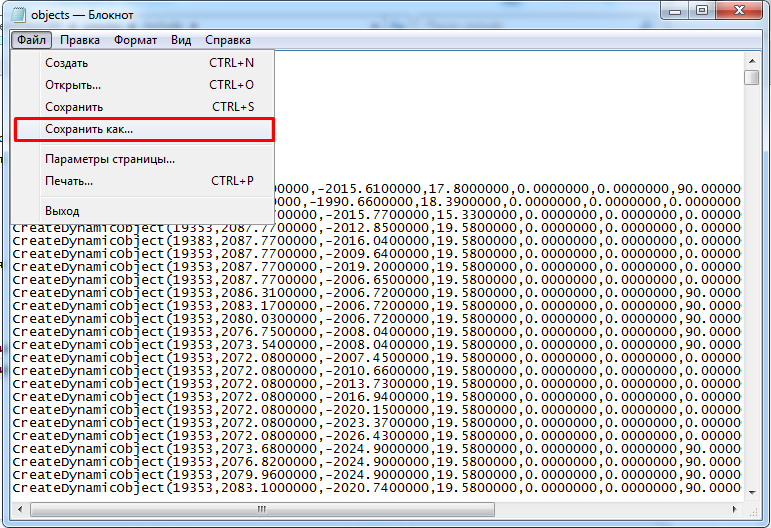This screenshot has height=528, width=771.
Task: Click the line with 2073.6800000,-2024.9000000
Action: tap(377, 449)
